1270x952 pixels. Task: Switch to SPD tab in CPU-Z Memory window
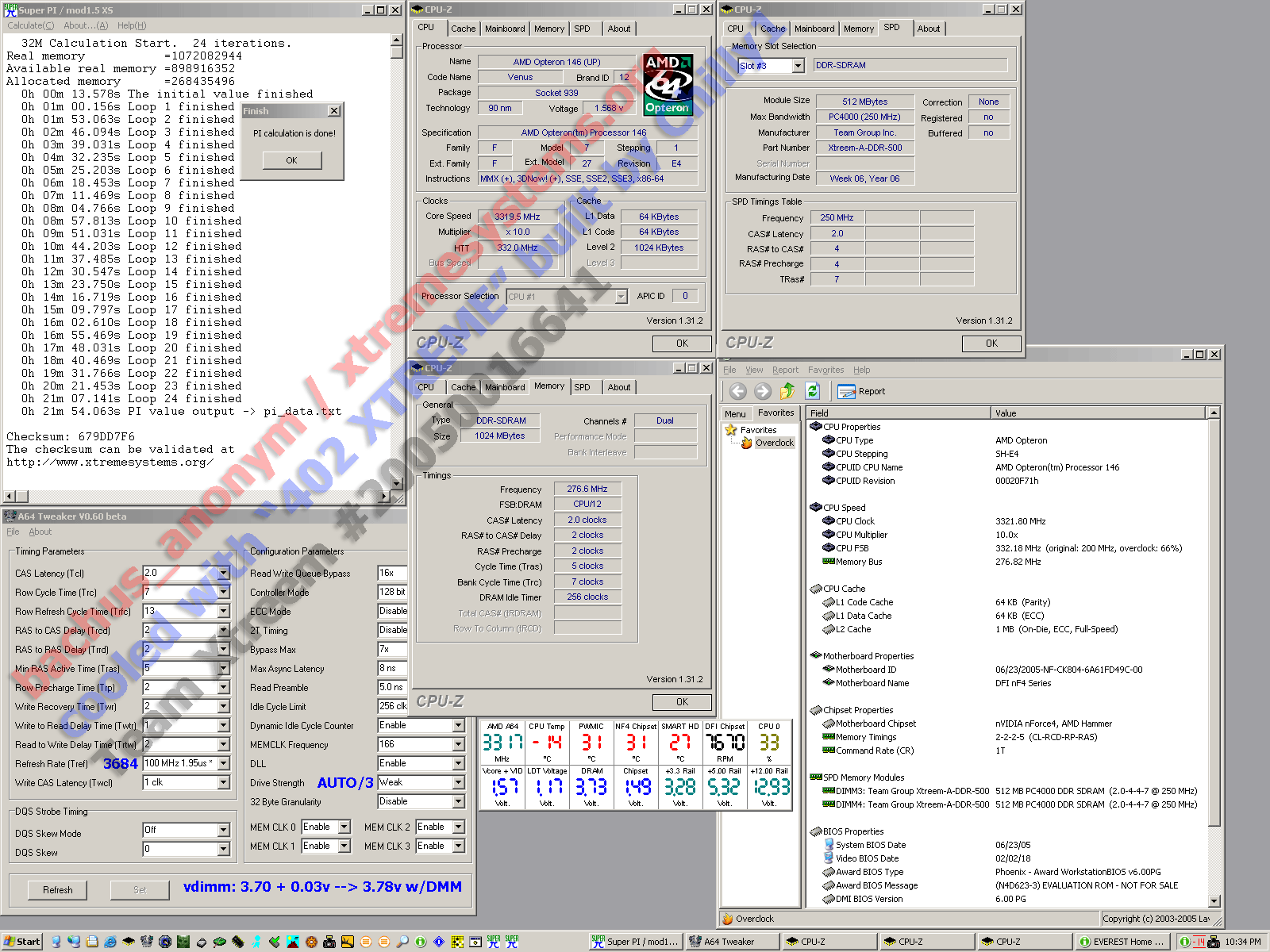pos(582,387)
